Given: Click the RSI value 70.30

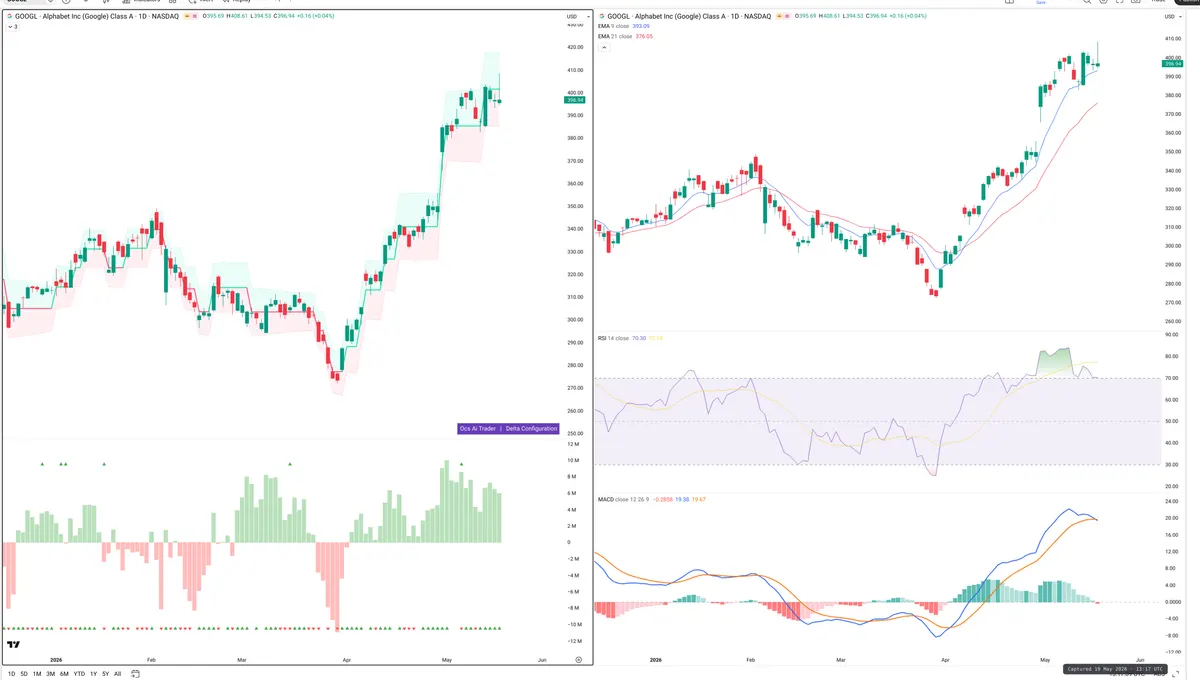Looking at the screenshot, I should pos(639,339).
